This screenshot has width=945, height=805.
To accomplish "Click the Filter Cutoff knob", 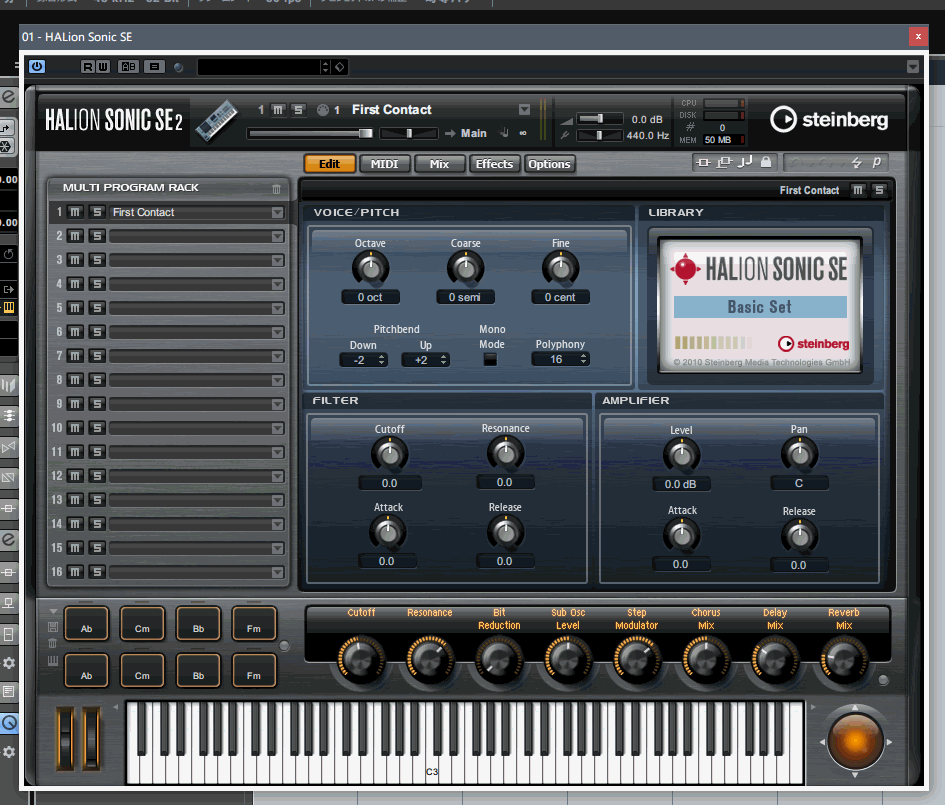I will click(389, 455).
